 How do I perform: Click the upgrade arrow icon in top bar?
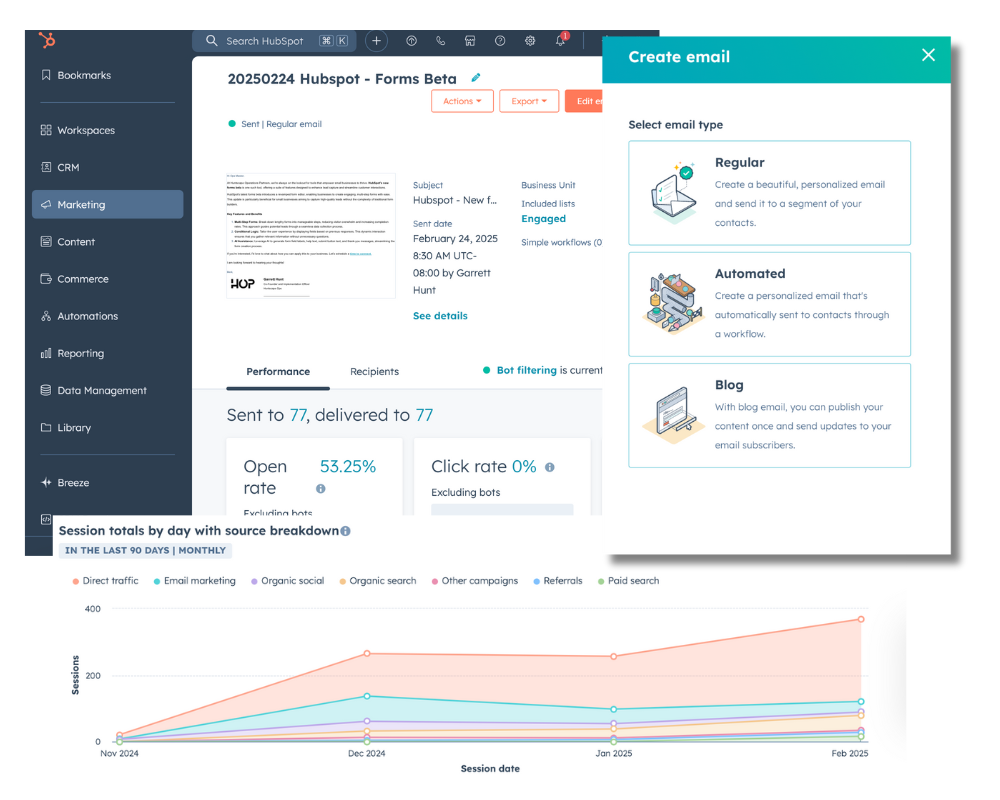pos(411,41)
